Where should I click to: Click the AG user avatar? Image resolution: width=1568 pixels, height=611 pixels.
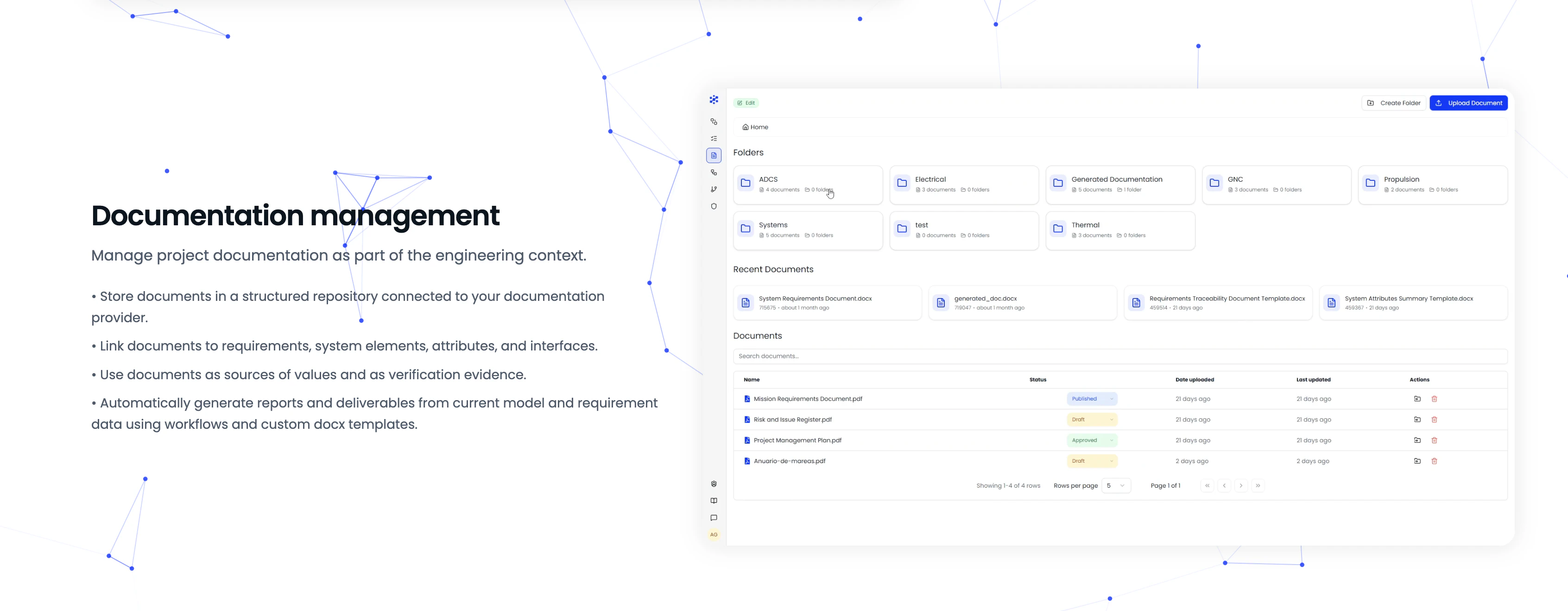coord(714,535)
